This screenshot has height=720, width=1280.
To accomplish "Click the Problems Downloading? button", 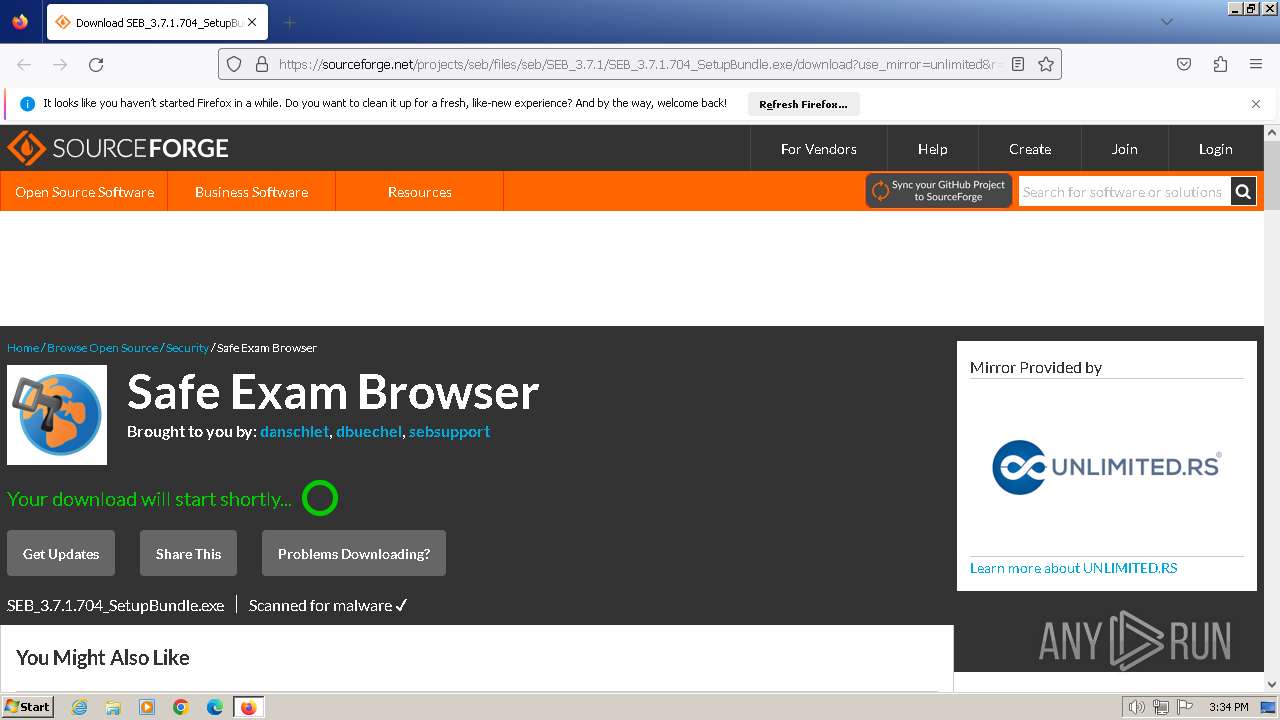I will [x=354, y=554].
